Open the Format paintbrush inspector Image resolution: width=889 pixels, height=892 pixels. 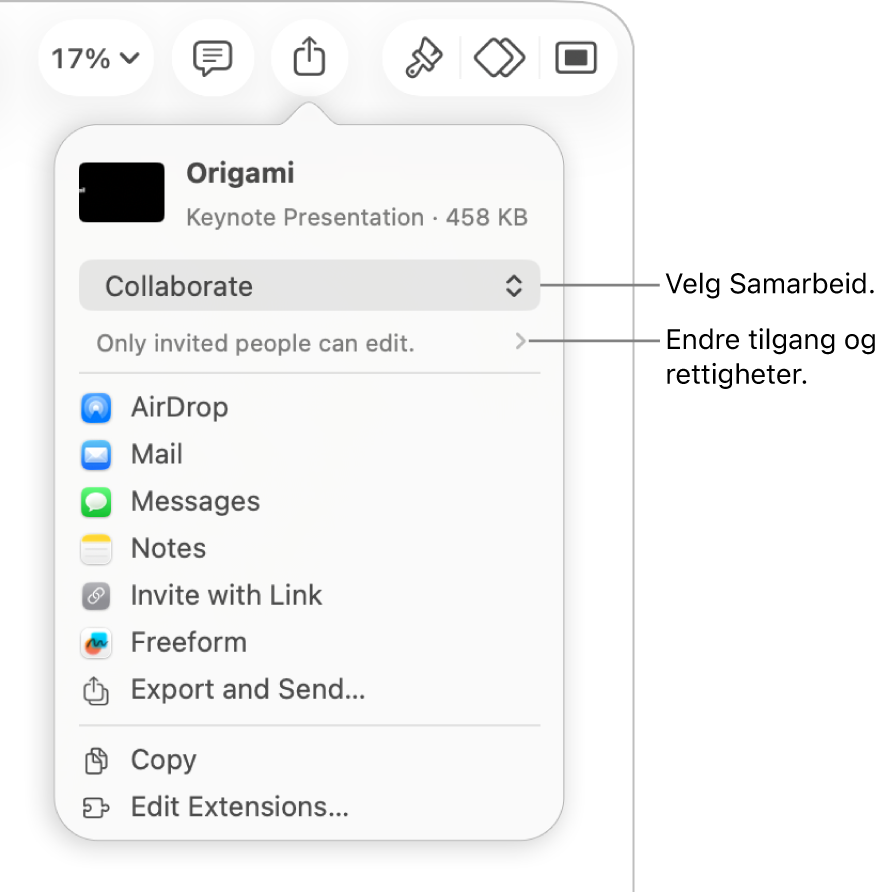(x=424, y=57)
